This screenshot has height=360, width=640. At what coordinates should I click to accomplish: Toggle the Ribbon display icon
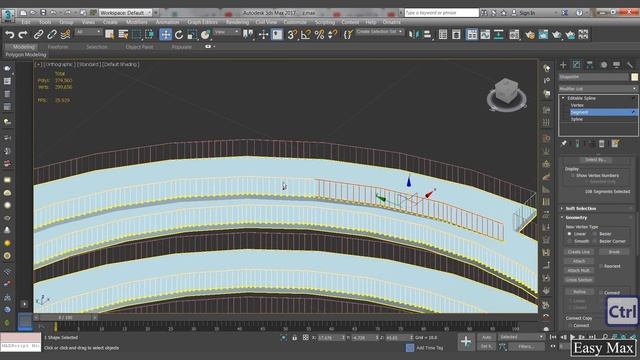472,35
